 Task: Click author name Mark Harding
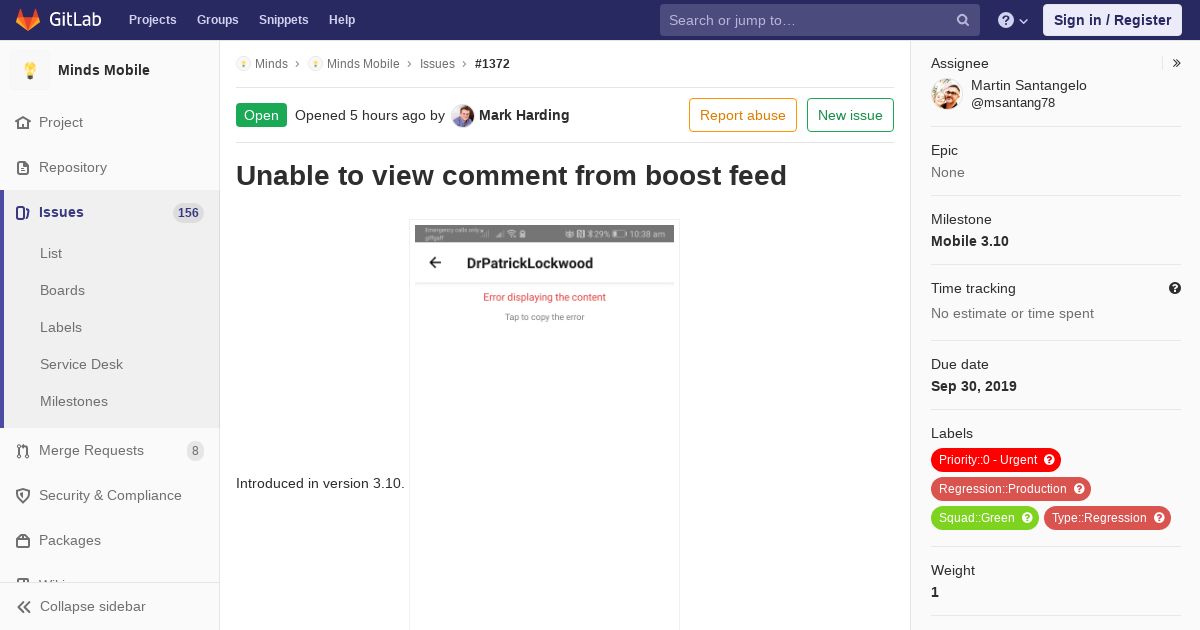pyautogui.click(x=524, y=115)
